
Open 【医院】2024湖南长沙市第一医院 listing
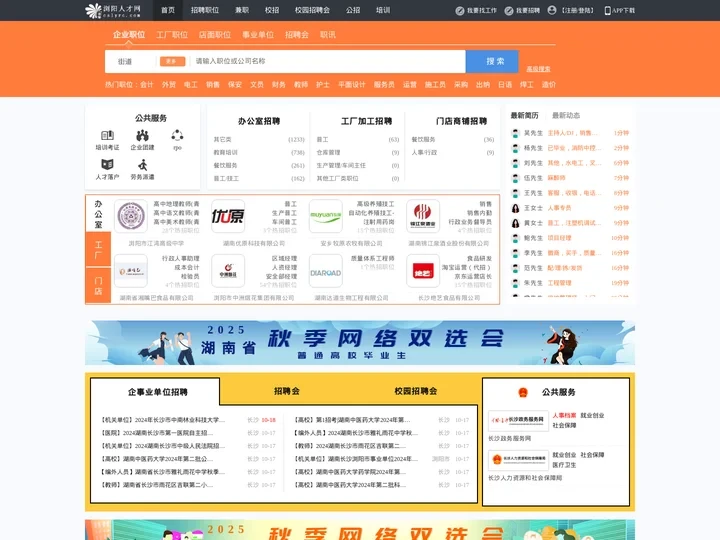point(157,433)
